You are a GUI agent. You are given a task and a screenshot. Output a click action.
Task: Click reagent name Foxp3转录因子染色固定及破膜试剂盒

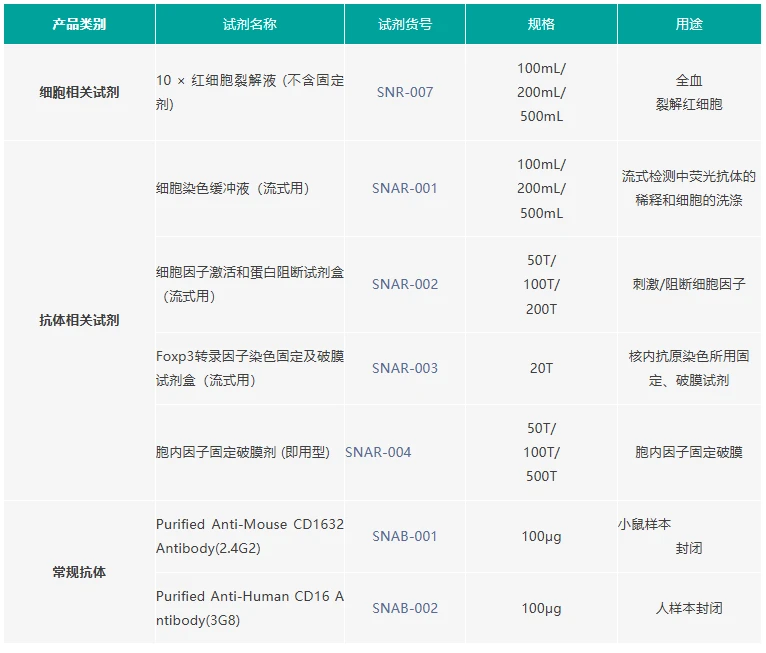250,368
